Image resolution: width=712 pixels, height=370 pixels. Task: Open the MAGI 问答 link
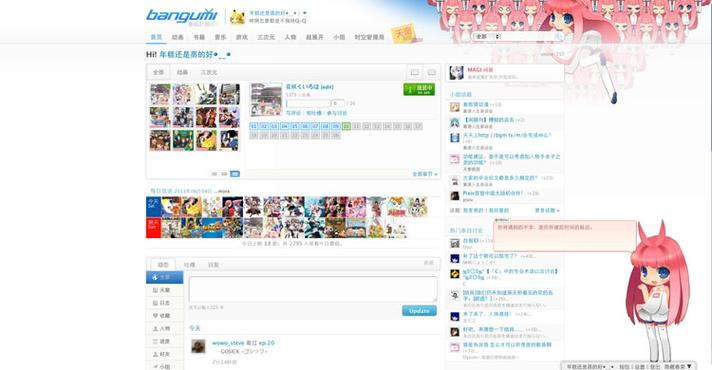(x=480, y=70)
